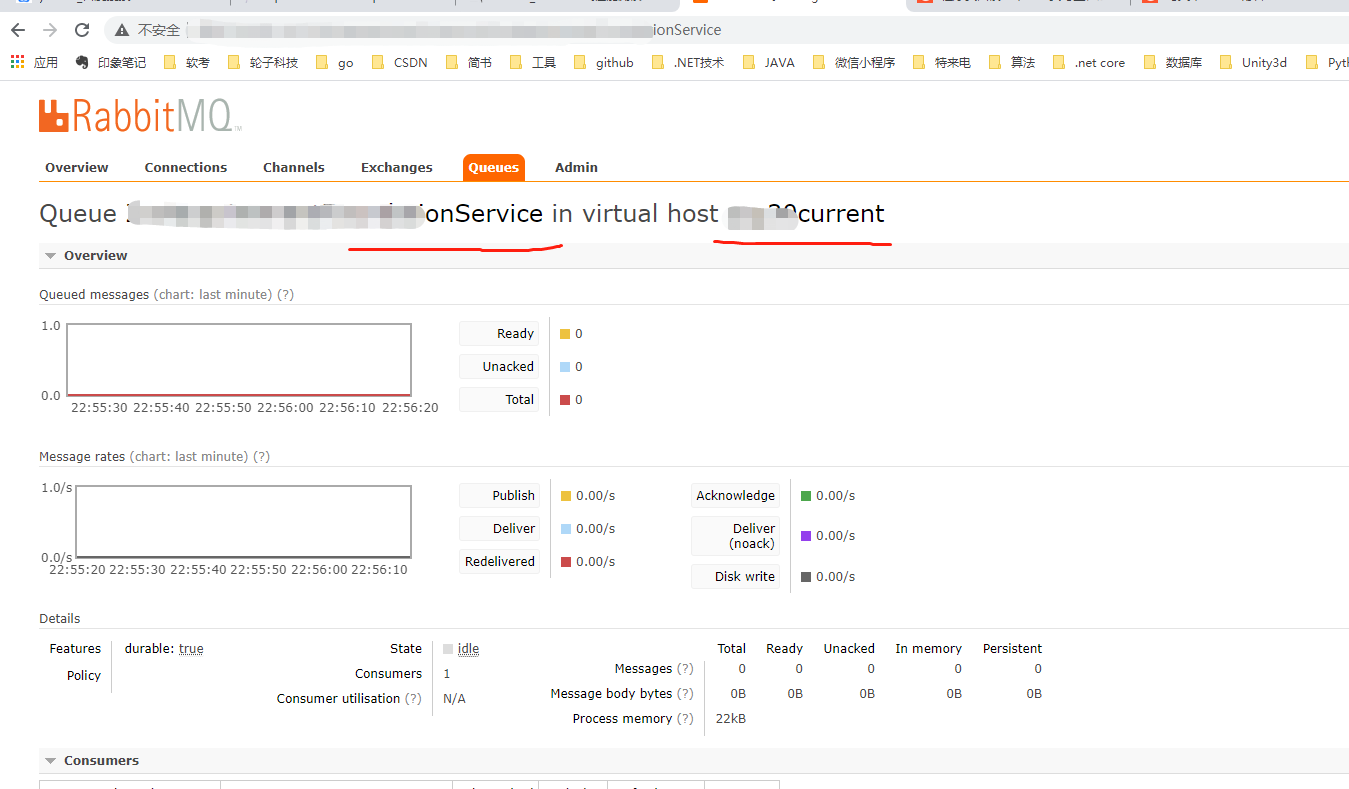
Task: Open the Unity3d bookmark folder
Action: click(1255, 62)
